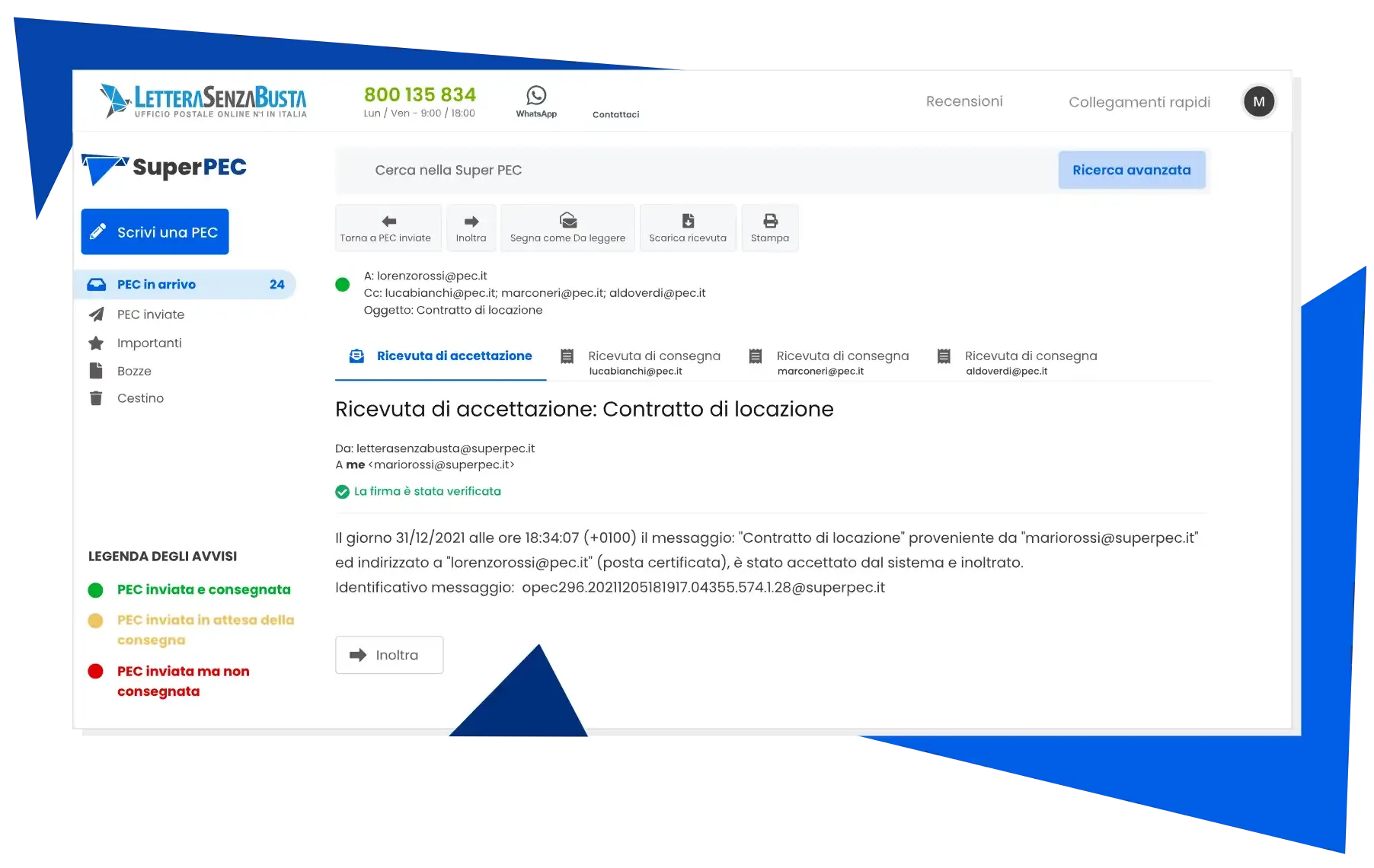This screenshot has width=1374, height=868.
Task: Select the green PEC status indicator dot
Action: click(x=342, y=285)
